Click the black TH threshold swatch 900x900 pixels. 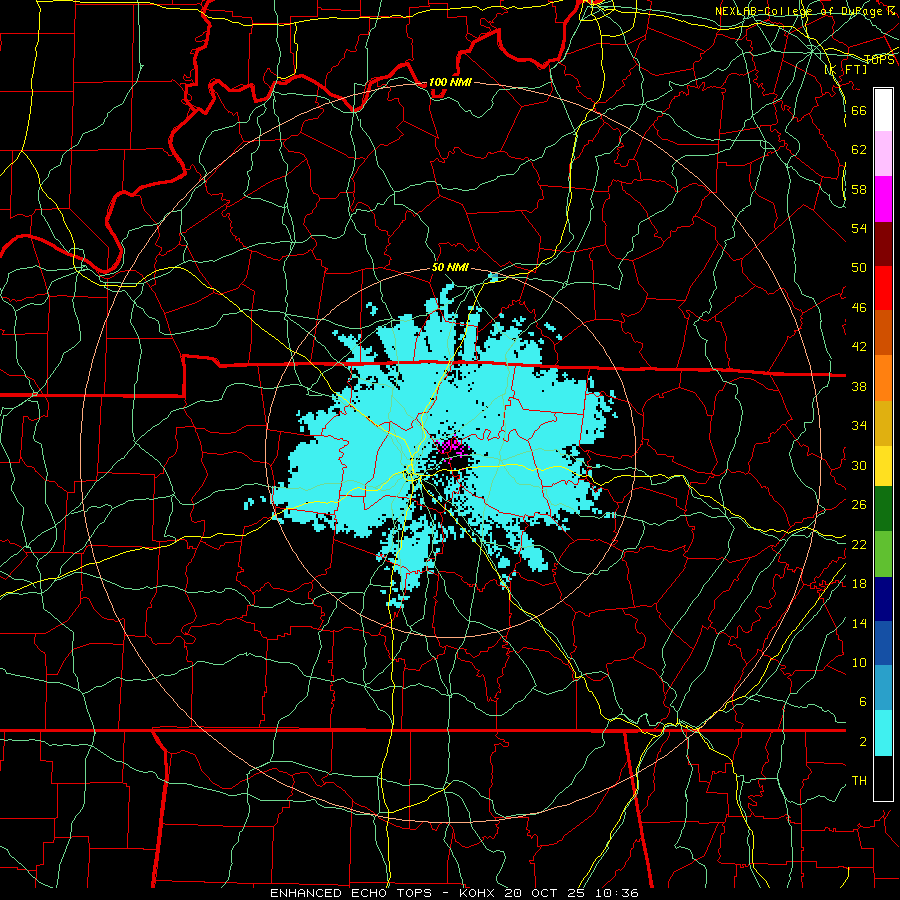click(883, 778)
